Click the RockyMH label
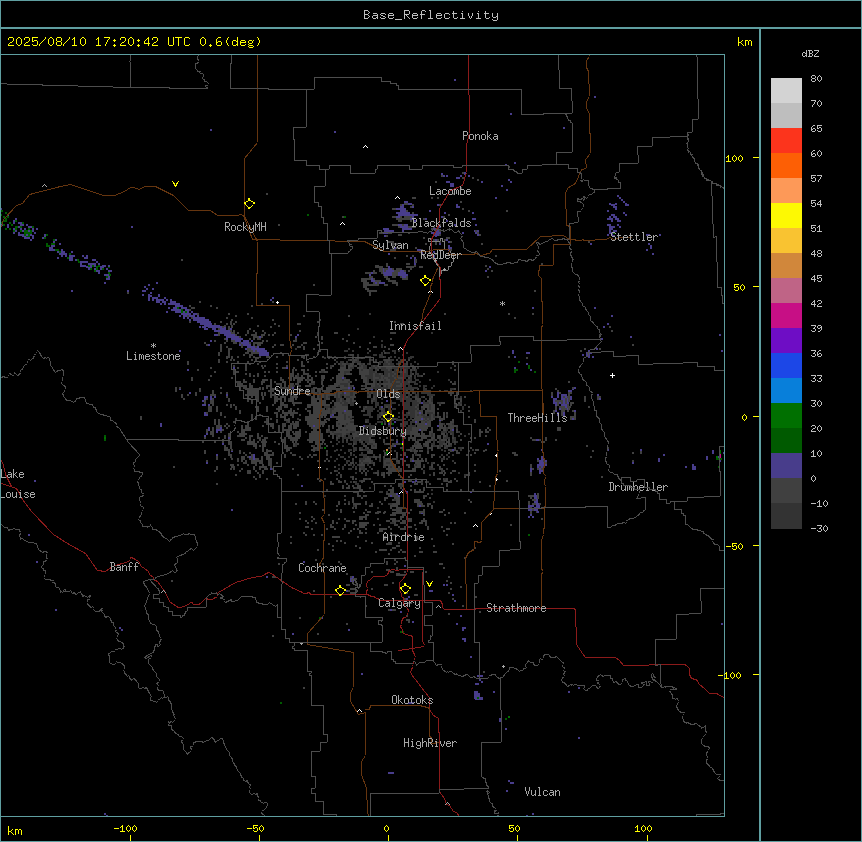 coord(245,227)
